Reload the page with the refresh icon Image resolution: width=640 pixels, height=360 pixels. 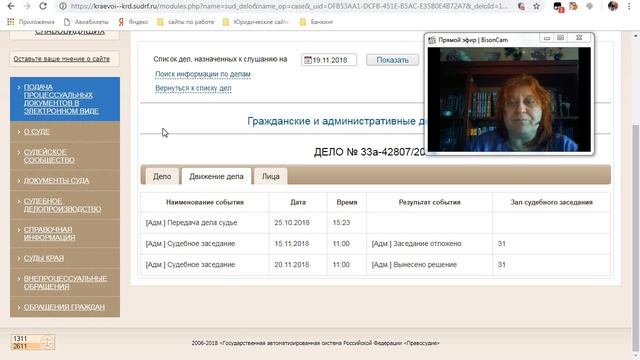[43, 6]
